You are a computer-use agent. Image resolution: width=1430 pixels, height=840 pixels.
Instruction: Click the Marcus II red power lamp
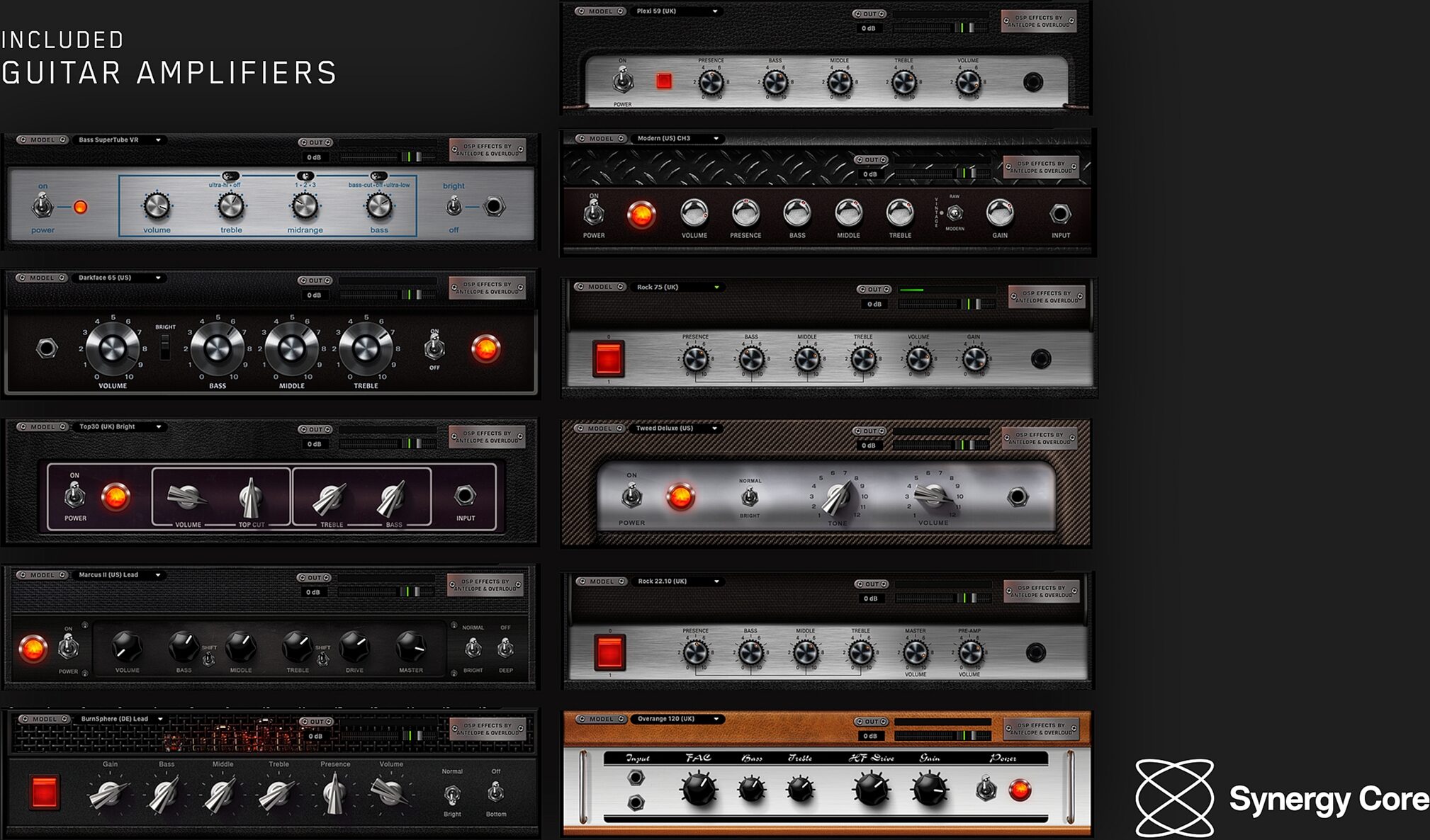(33, 648)
